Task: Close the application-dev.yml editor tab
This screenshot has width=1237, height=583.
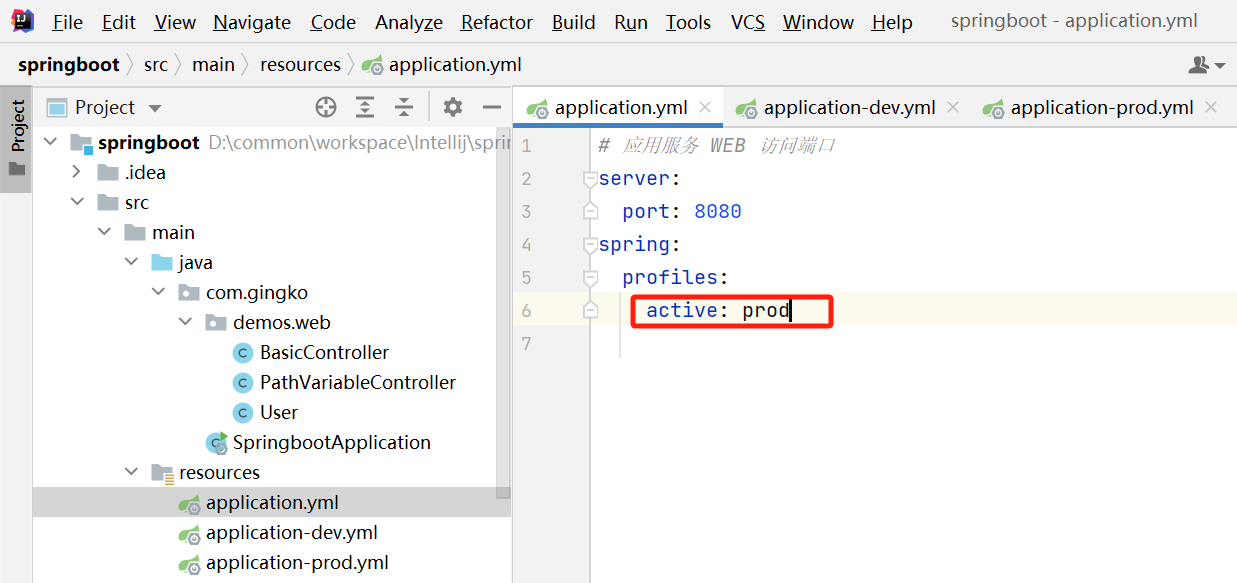Action: tap(952, 107)
